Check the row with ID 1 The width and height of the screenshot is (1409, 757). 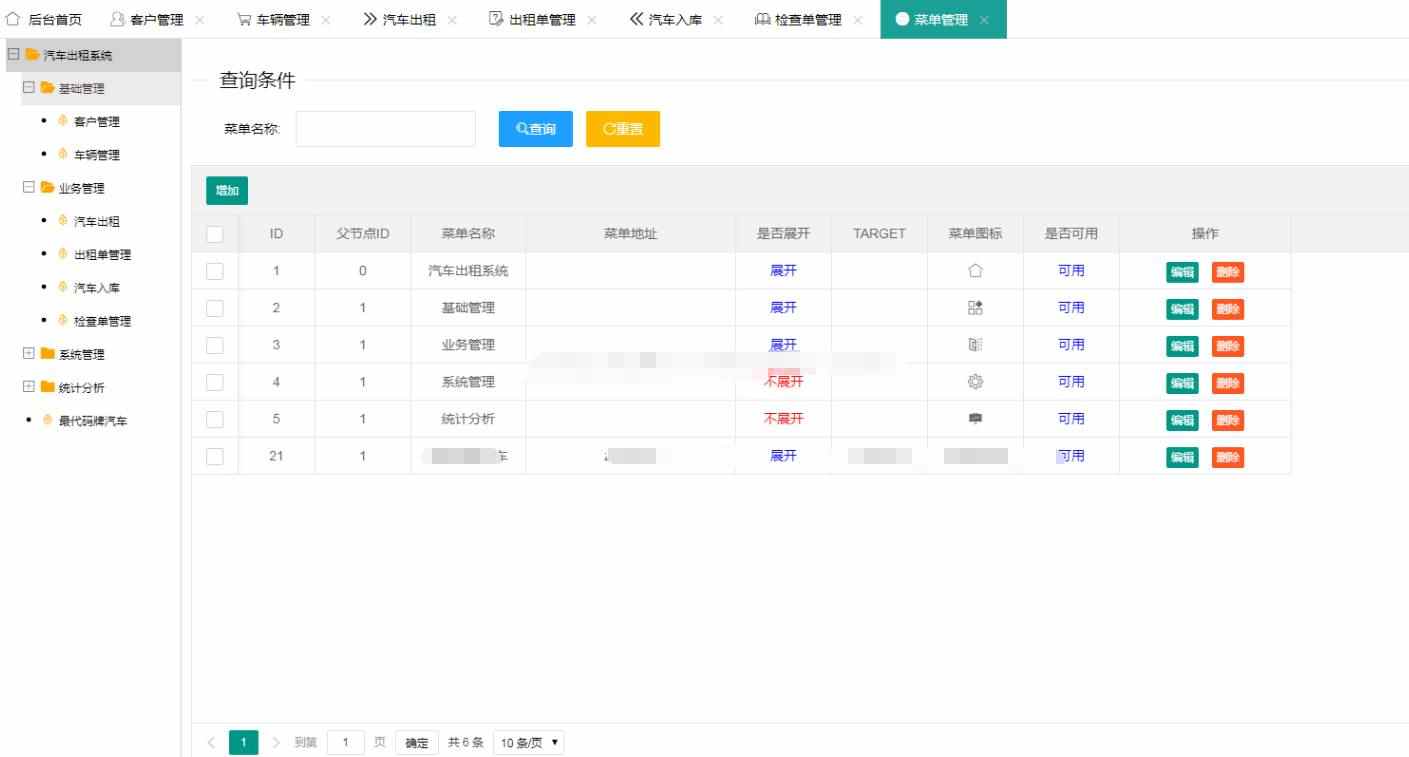click(215, 271)
